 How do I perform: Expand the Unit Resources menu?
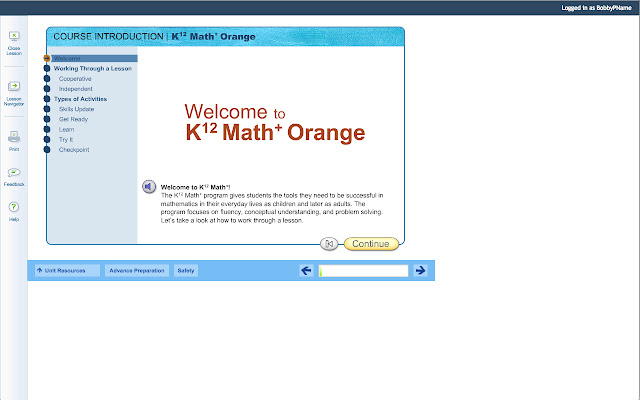coord(66,271)
